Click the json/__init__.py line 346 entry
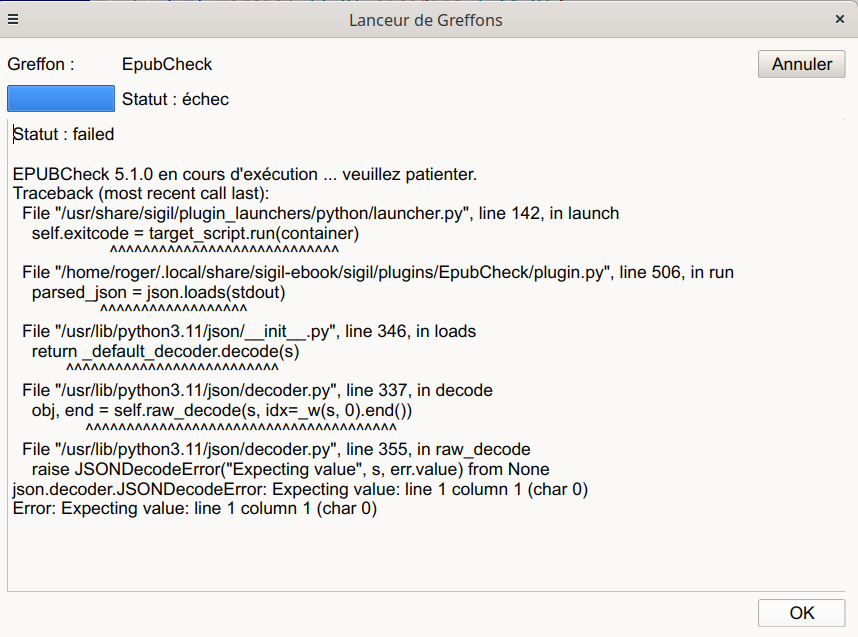The height and width of the screenshot is (637, 858). point(248,331)
